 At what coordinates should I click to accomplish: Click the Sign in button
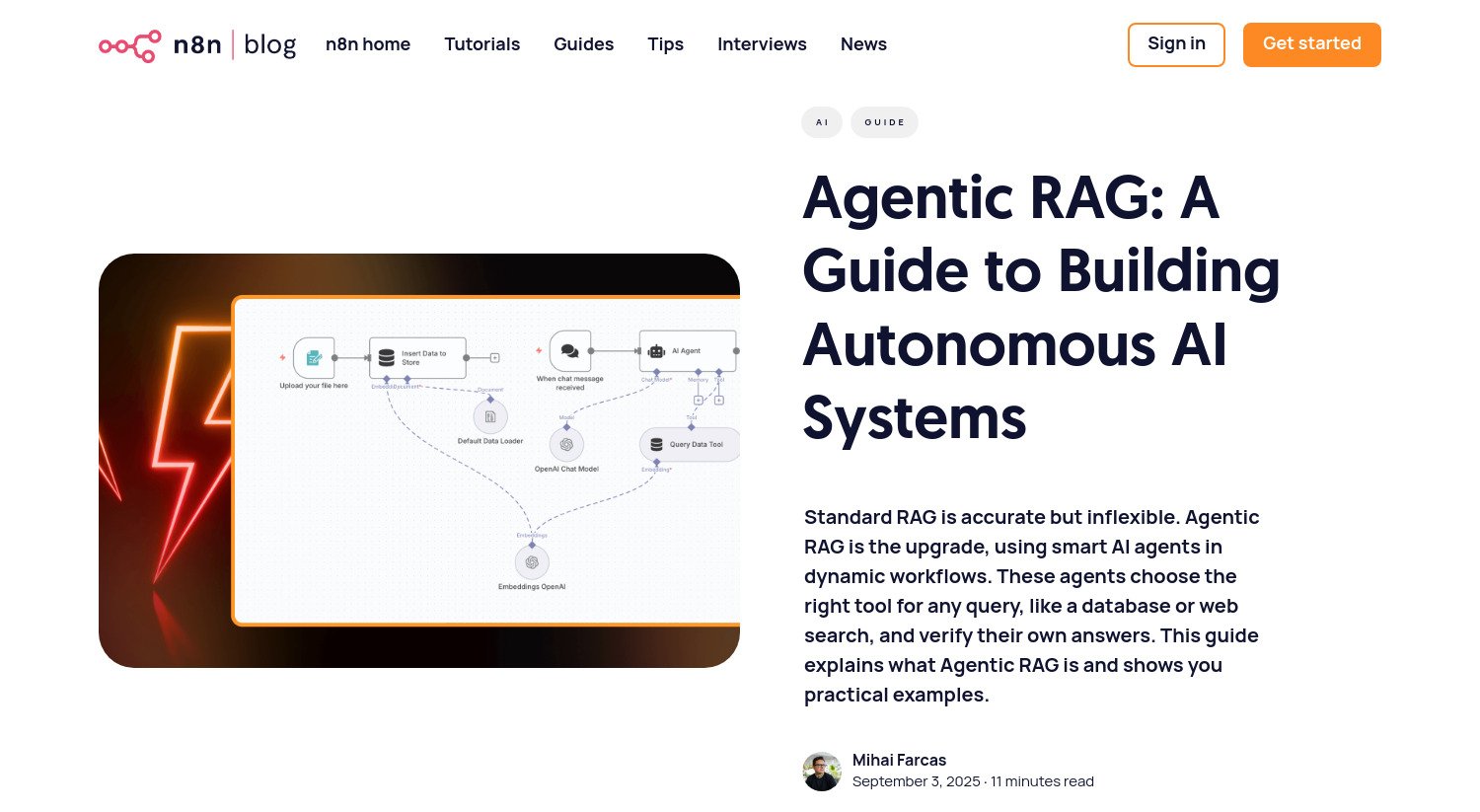[1176, 44]
